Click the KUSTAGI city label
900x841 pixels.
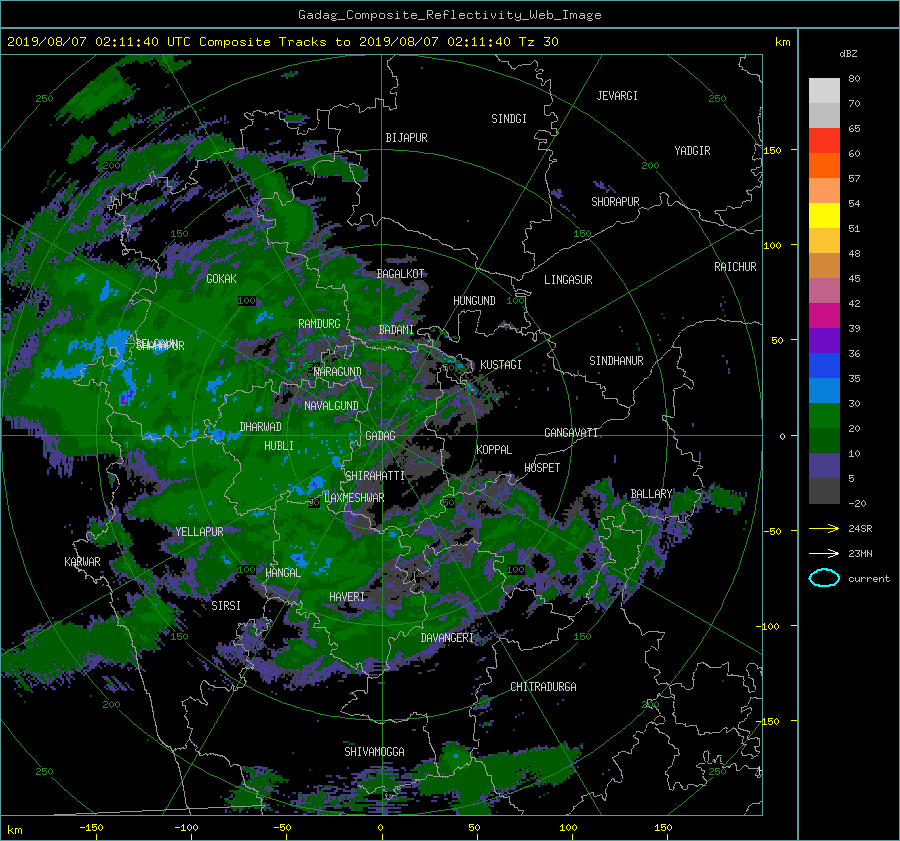501,365
